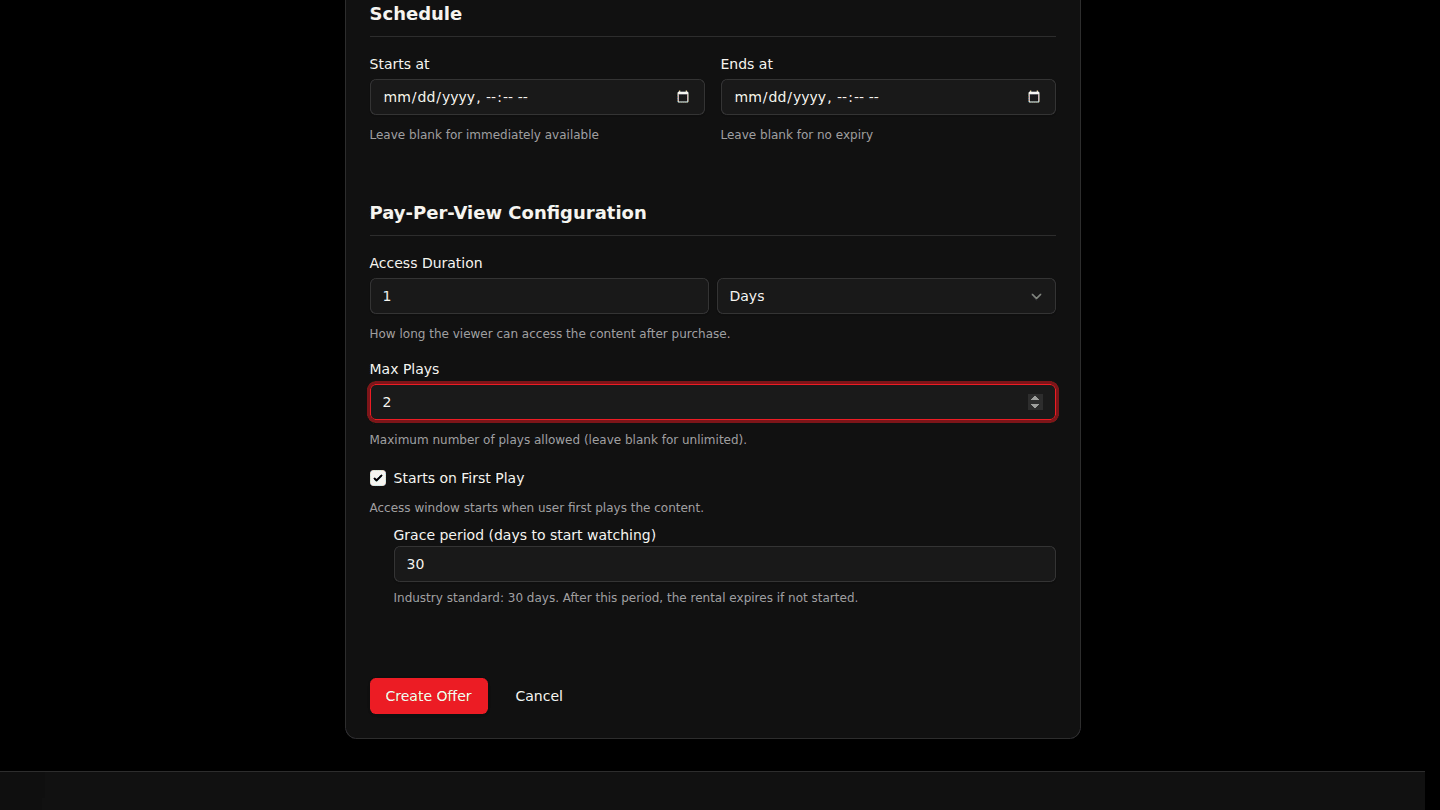
Task: Click the Cancel button
Action: 539,696
